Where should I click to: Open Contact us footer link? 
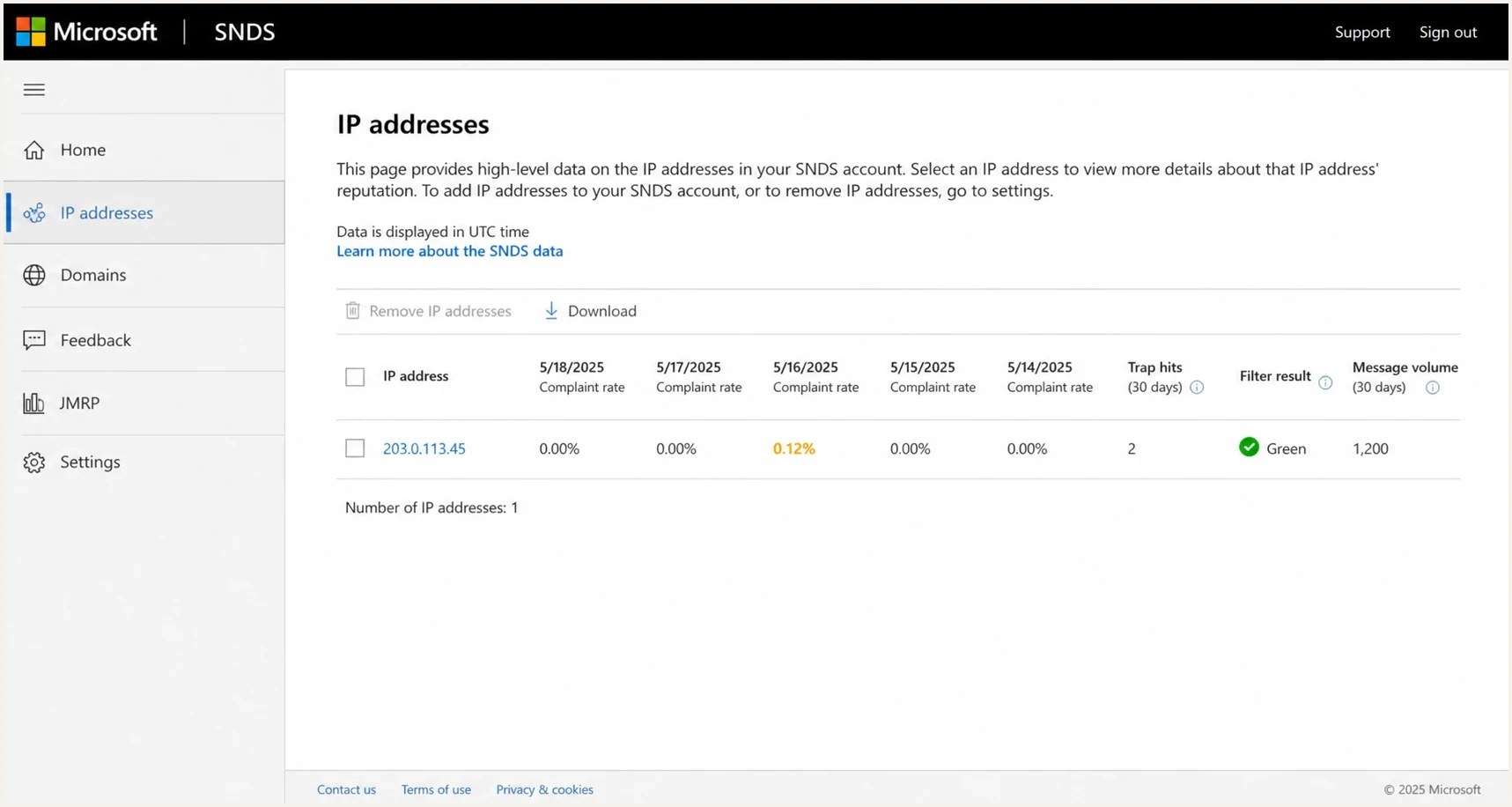(x=346, y=789)
